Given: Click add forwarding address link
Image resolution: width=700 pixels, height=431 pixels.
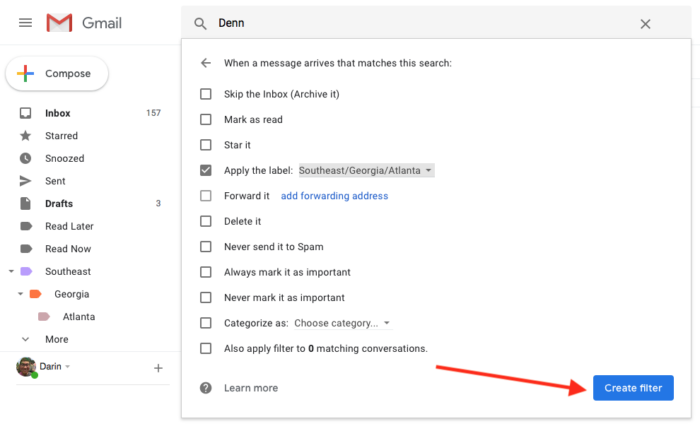Looking at the screenshot, I should (334, 196).
